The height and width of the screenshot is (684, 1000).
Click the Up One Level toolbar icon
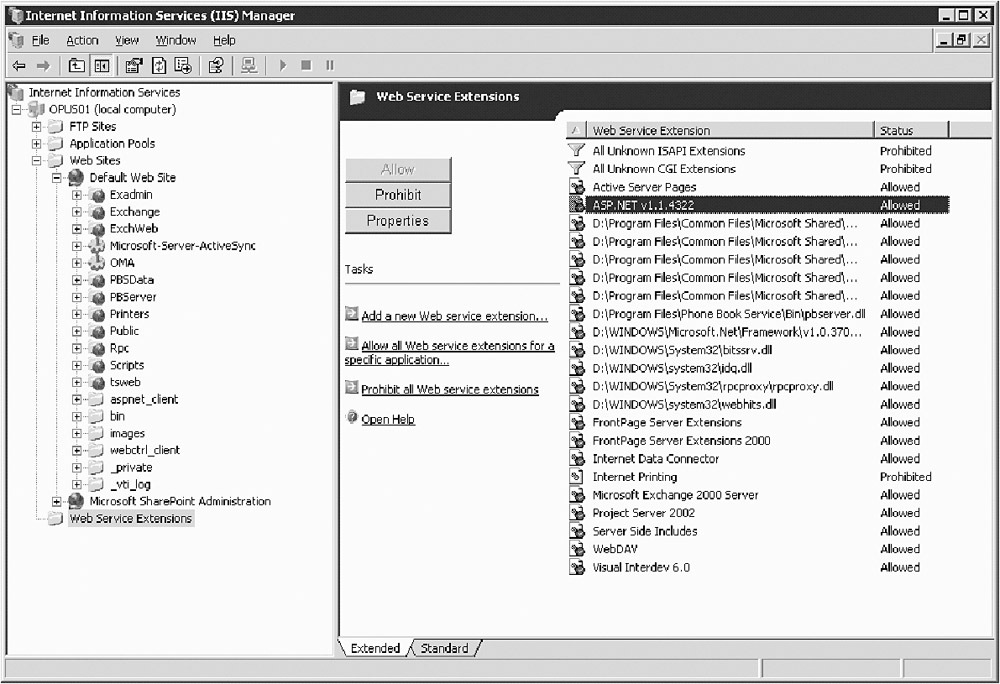(x=77, y=65)
